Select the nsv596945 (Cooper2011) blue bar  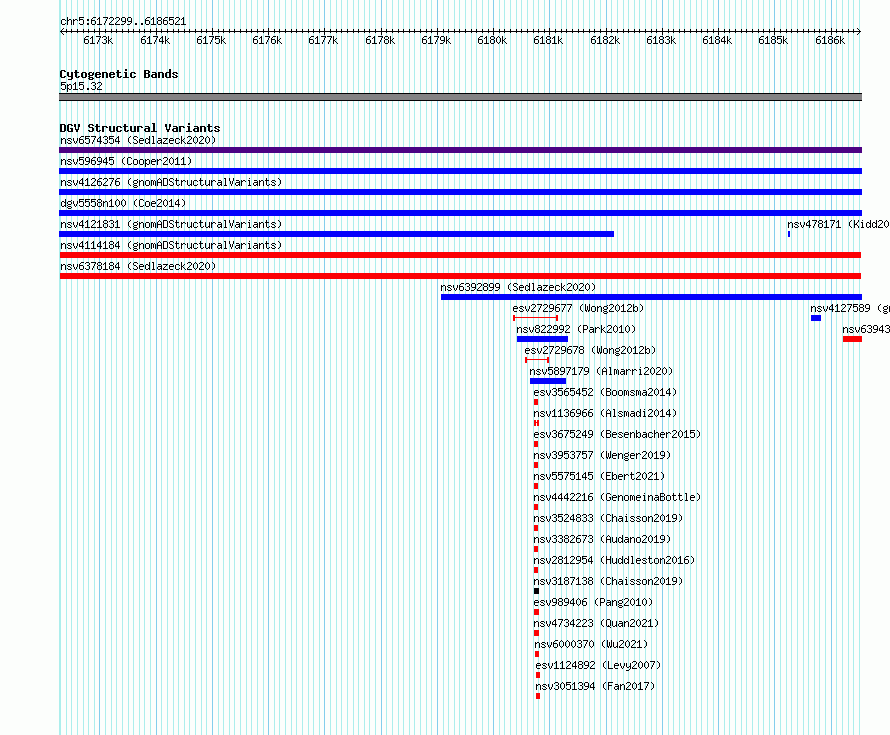pyautogui.click(x=460, y=171)
